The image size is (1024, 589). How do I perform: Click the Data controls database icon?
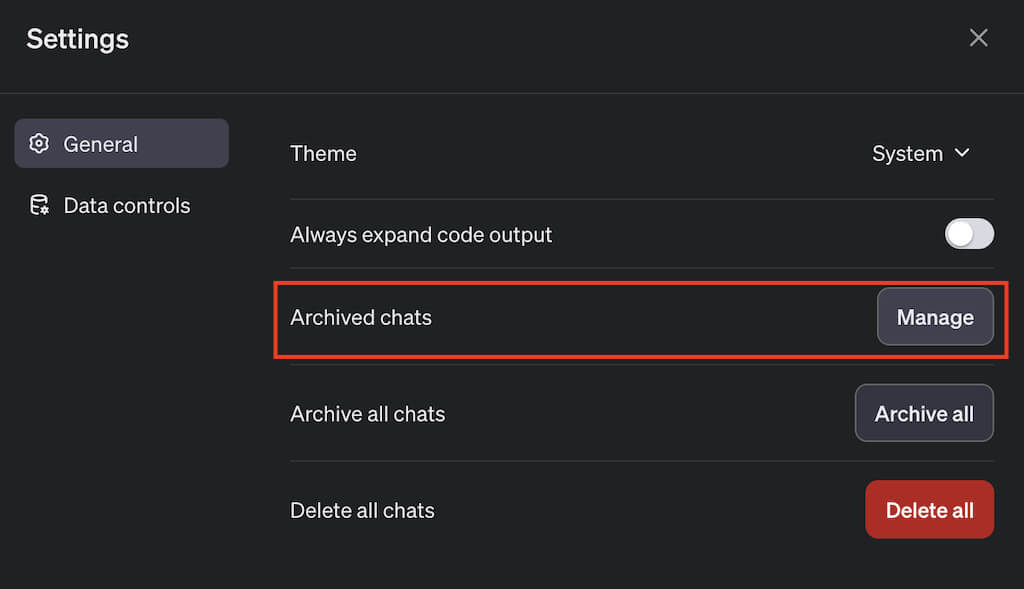click(x=39, y=206)
